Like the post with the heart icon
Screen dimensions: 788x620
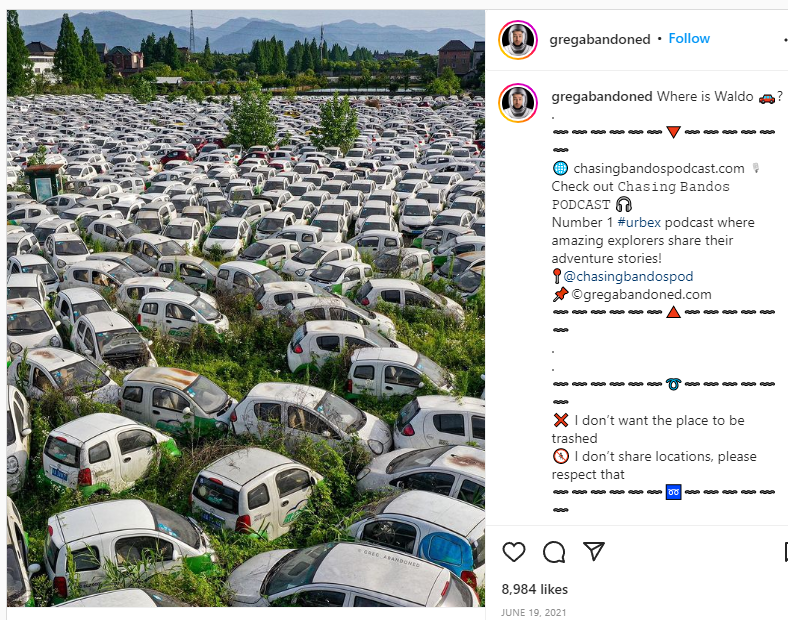click(x=514, y=552)
